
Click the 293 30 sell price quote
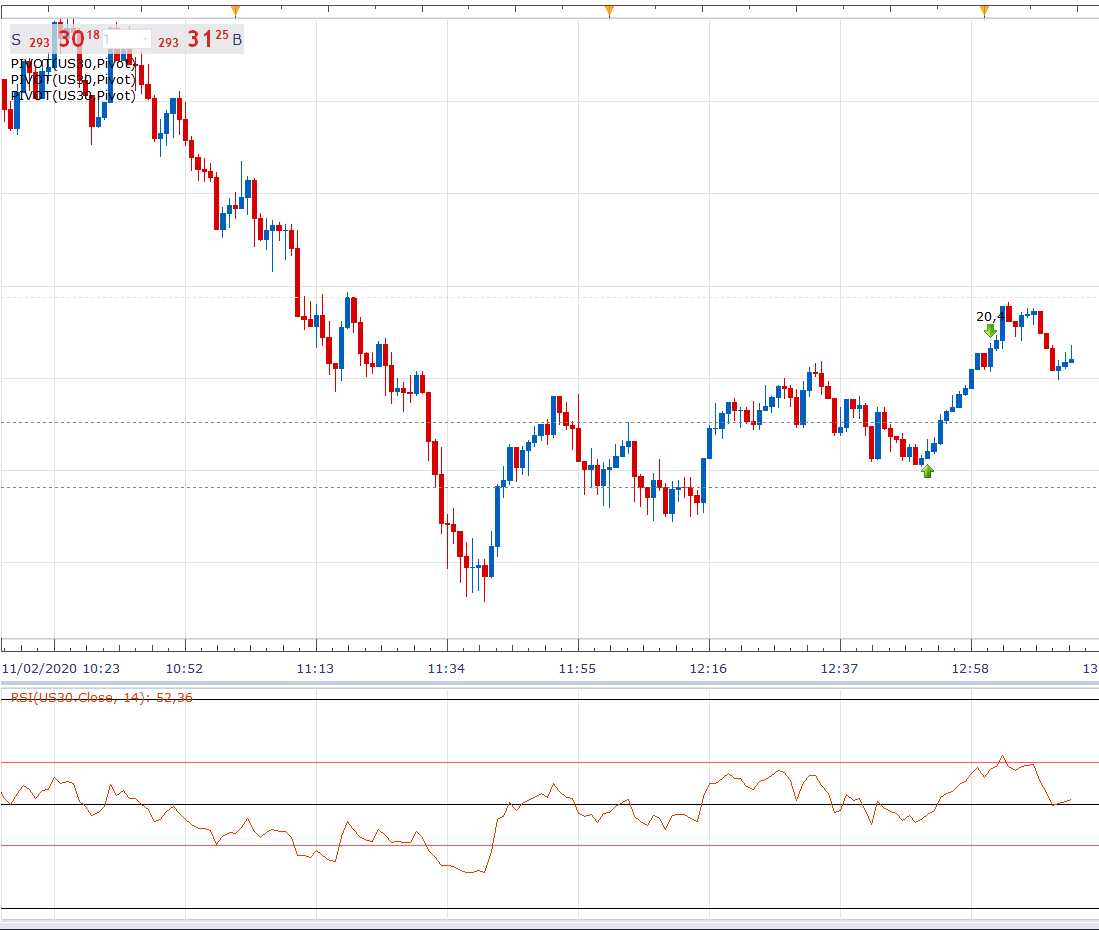[x=64, y=40]
